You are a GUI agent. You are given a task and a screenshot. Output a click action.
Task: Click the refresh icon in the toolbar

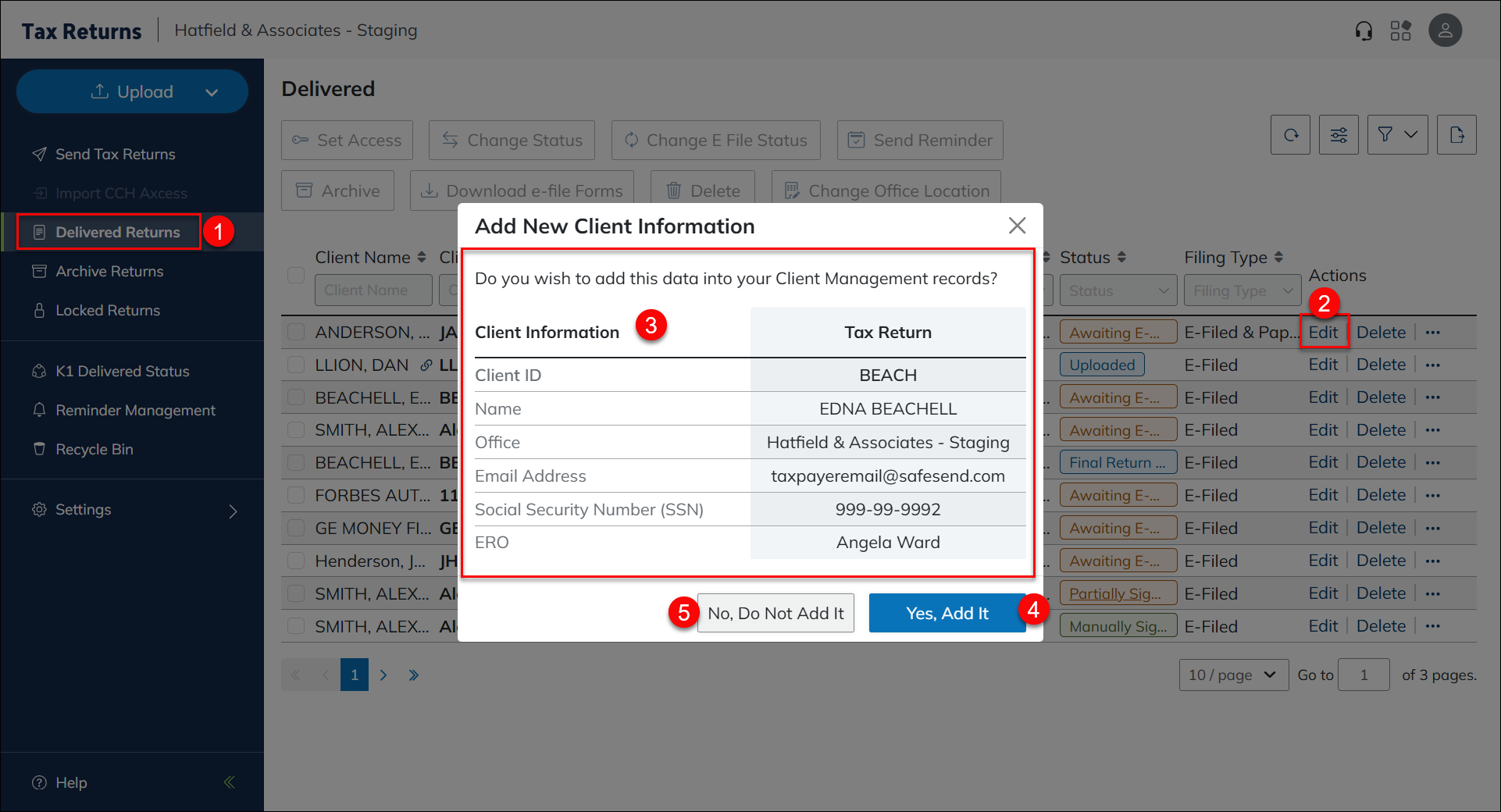[1290, 135]
